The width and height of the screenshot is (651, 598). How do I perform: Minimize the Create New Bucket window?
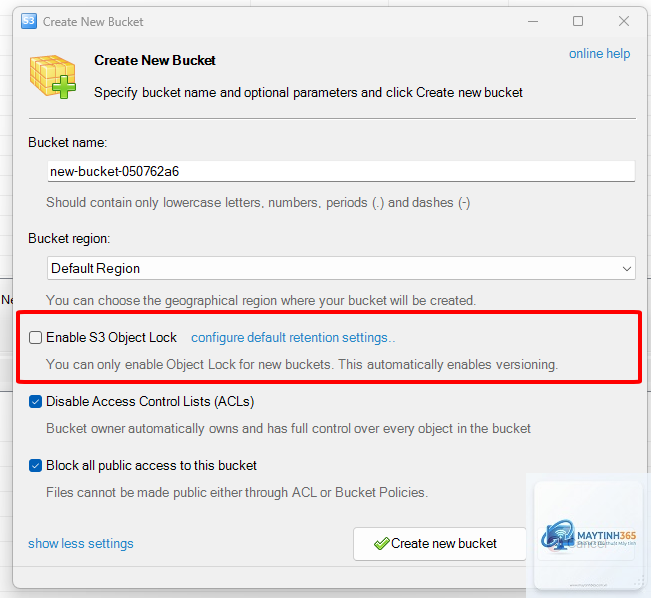(533, 21)
